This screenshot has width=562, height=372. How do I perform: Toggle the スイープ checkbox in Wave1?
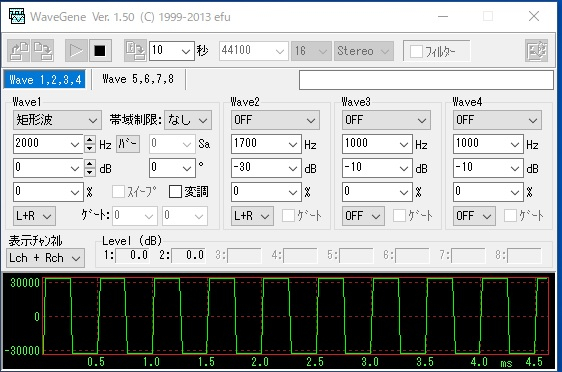point(118,192)
